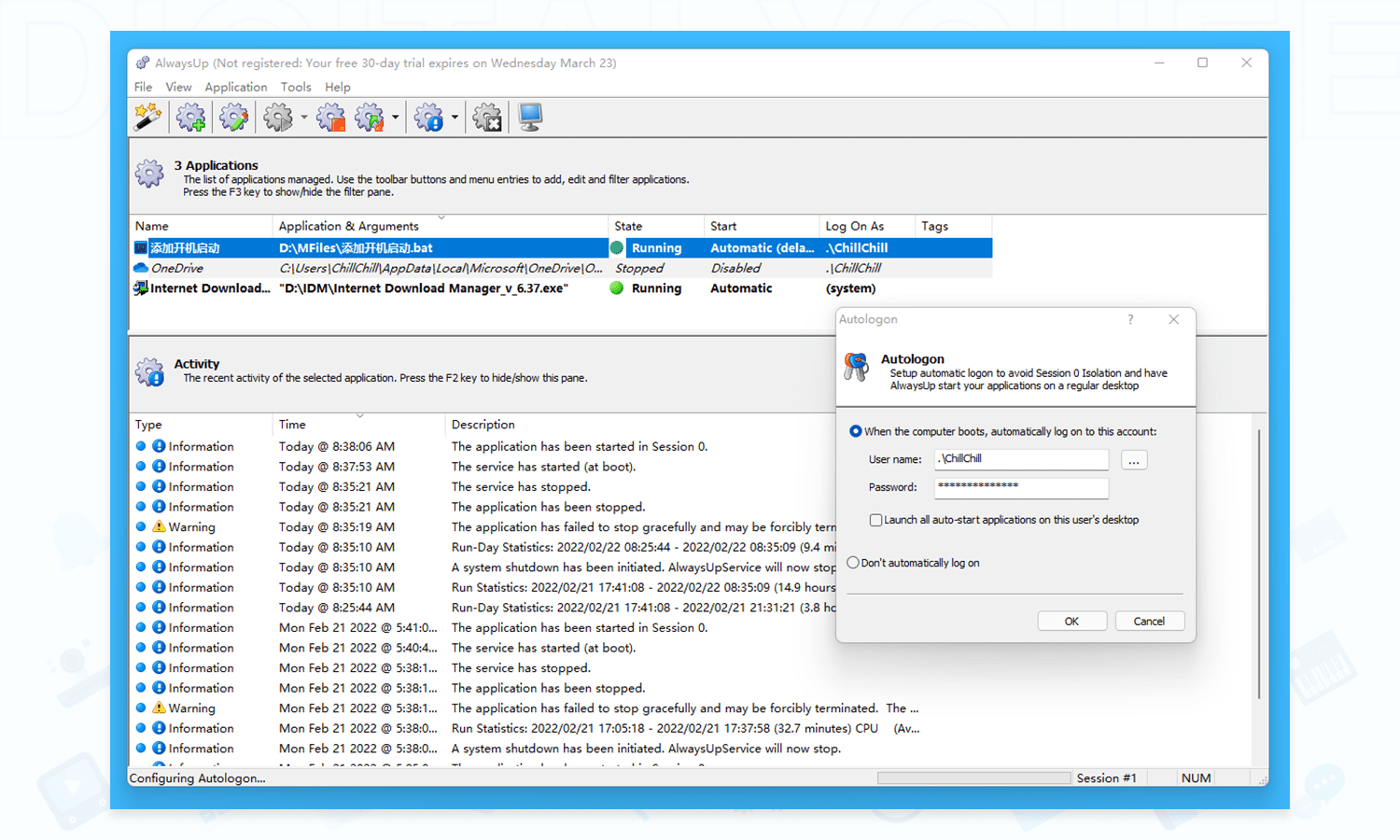The height and width of the screenshot is (840, 1400).
Task: Click the Activity pane gear icon
Action: (149, 371)
